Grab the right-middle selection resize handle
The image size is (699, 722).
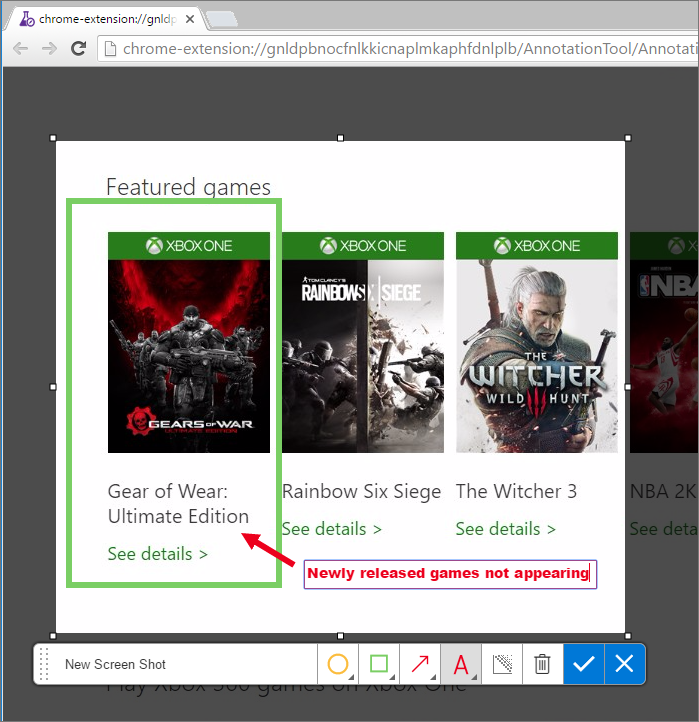pyautogui.click(x=628, y=387)
